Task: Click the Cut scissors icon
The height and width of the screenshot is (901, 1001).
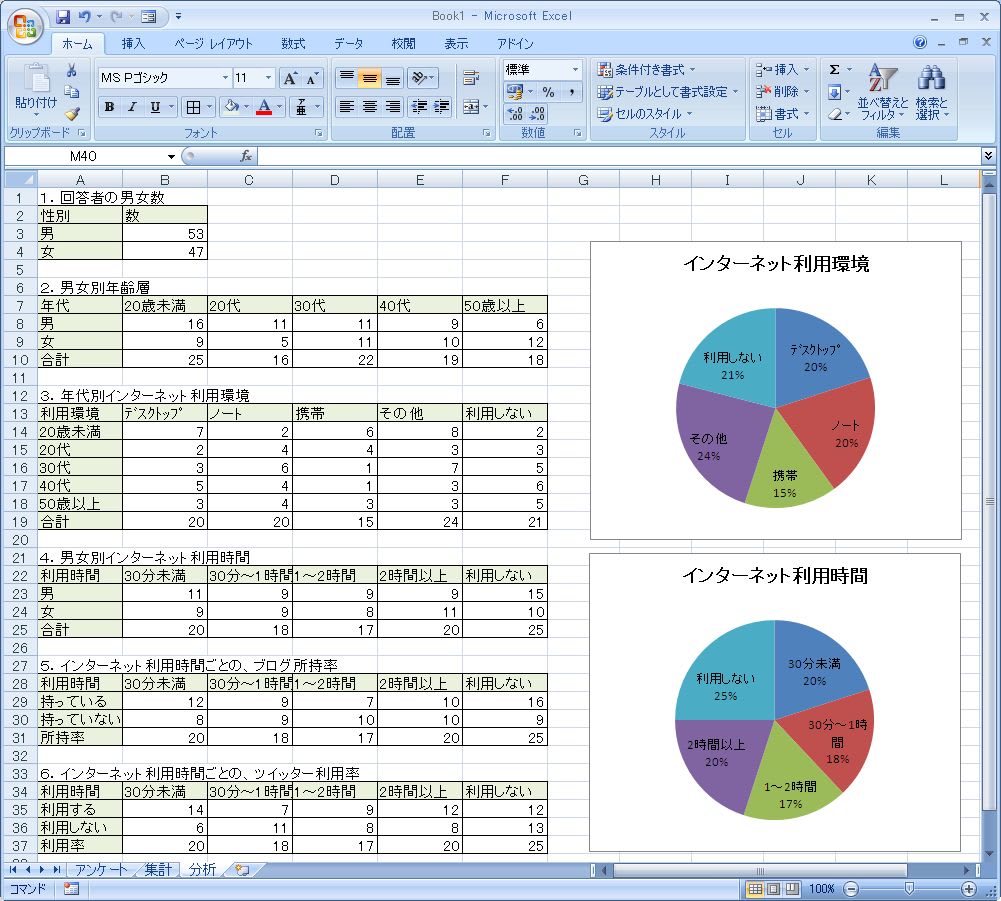Action: pos(71,71)
